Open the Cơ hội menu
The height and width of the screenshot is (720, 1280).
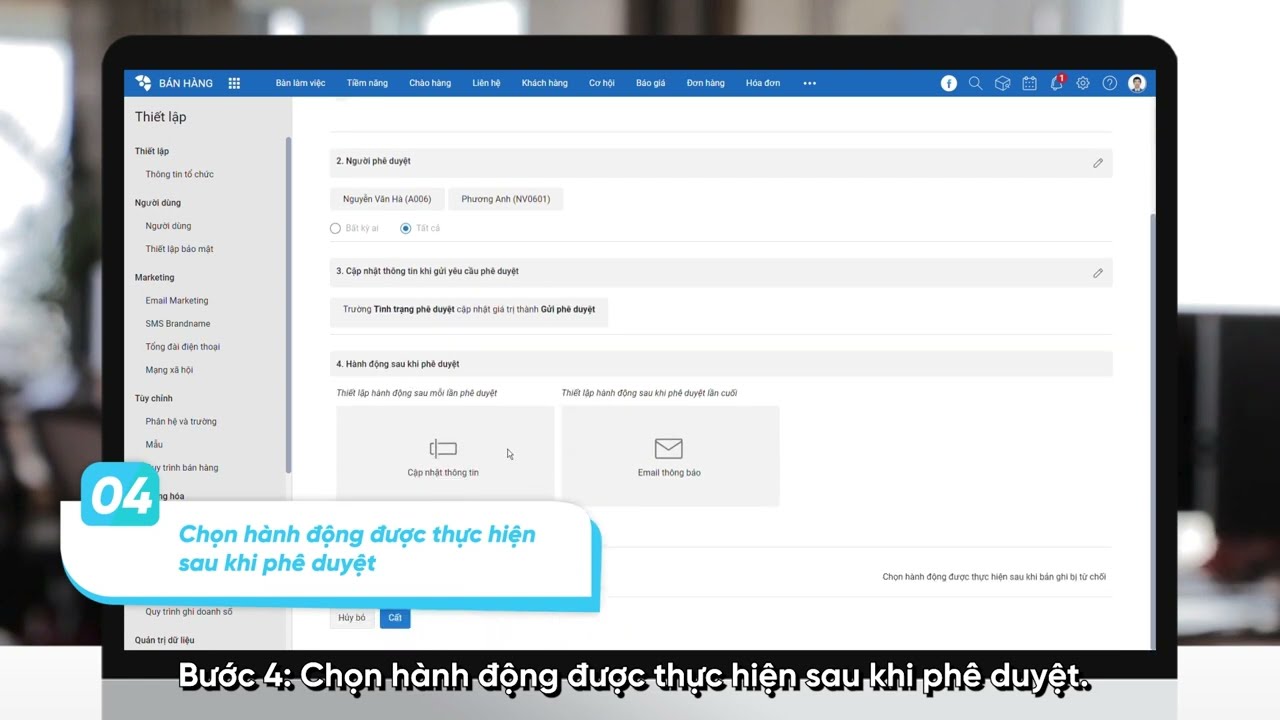coord(601,83)
